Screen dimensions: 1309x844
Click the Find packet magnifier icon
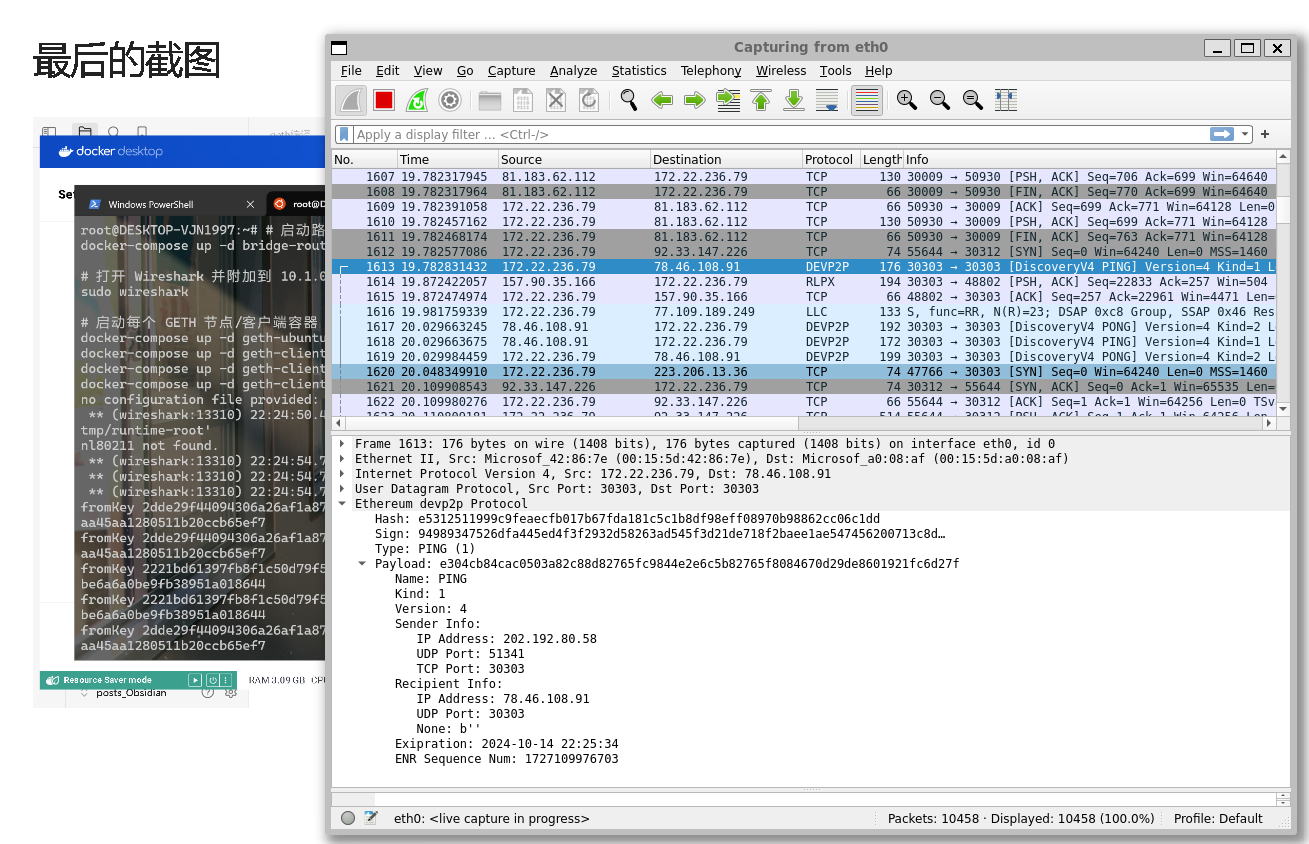(x=628, y=100)
